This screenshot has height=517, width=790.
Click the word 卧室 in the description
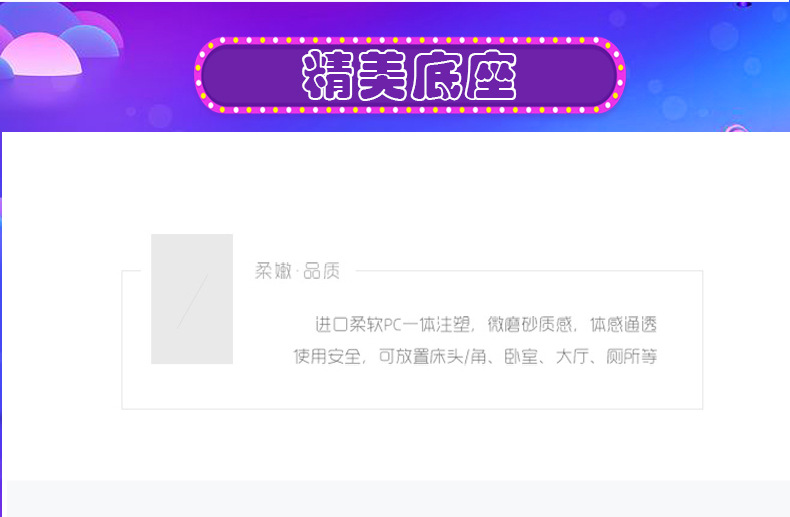[x=521, y=357]
